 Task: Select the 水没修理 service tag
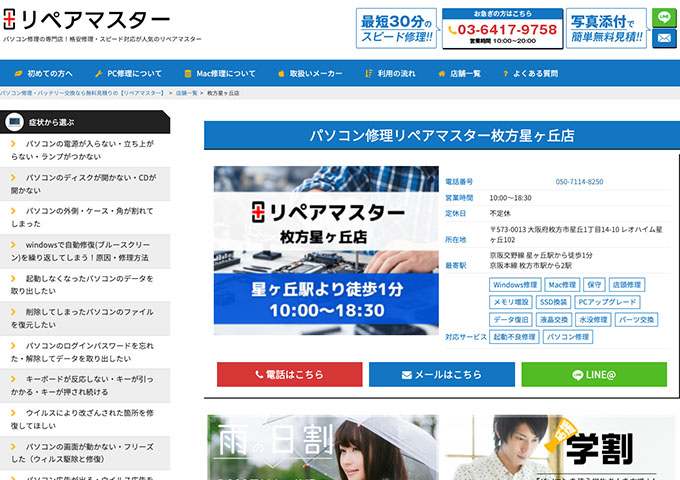click(593, 320)
